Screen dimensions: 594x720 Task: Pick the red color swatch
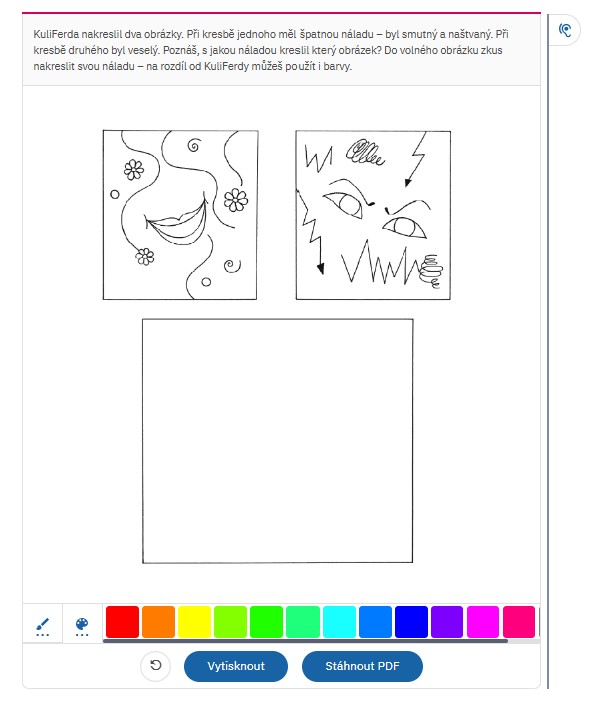coord(122,622)
